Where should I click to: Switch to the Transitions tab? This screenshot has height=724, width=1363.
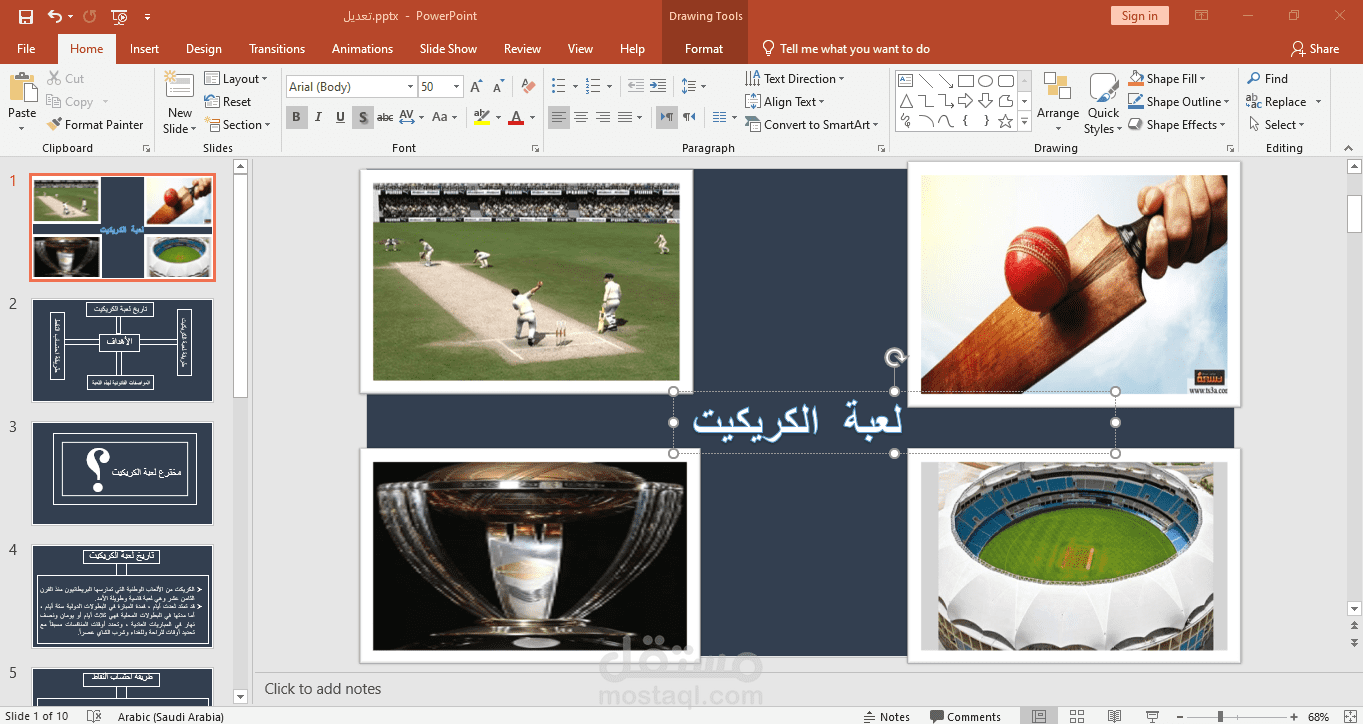(x=277, y=49)
